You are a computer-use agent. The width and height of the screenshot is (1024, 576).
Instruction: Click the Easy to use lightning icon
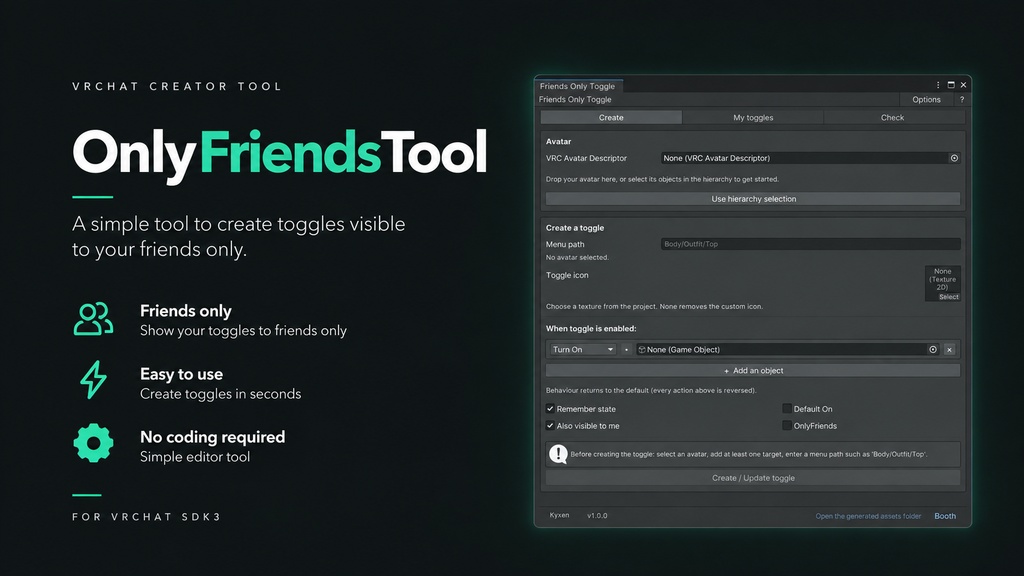[x=93, y=379]
